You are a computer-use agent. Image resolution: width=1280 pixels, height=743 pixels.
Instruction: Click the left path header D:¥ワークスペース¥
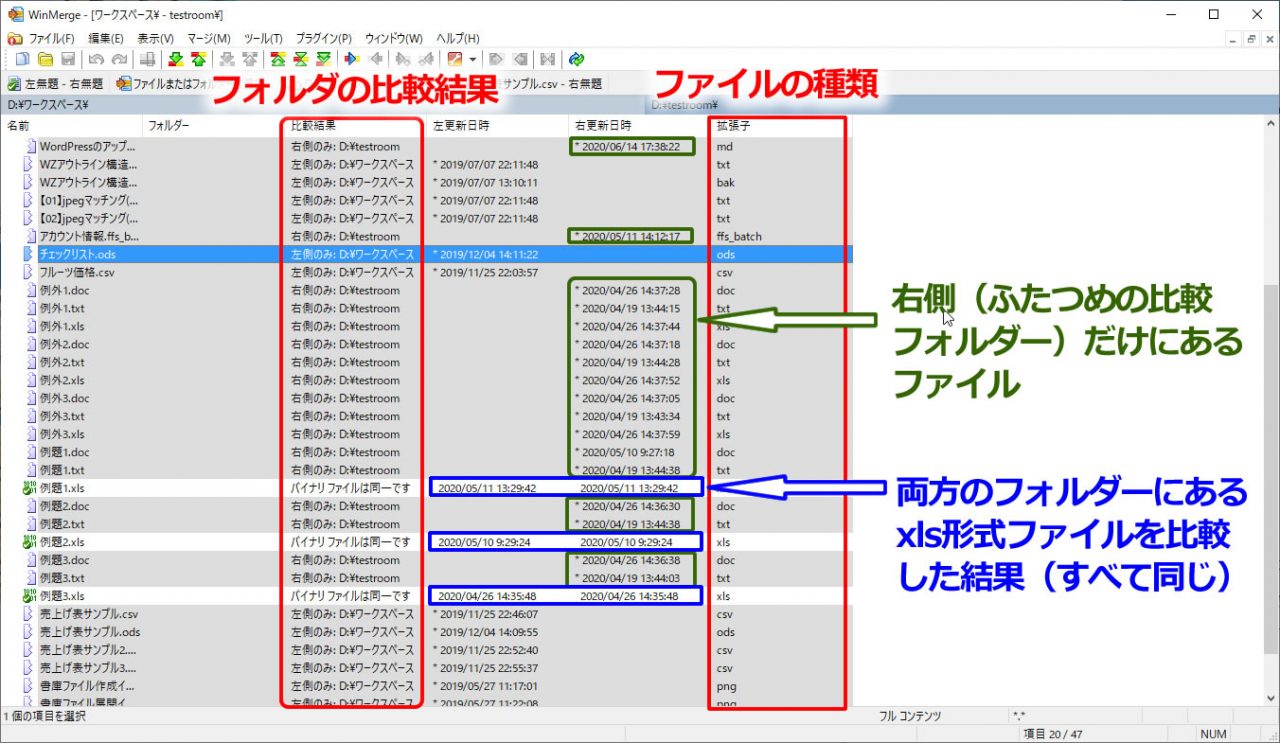click(x=320, y=104)
